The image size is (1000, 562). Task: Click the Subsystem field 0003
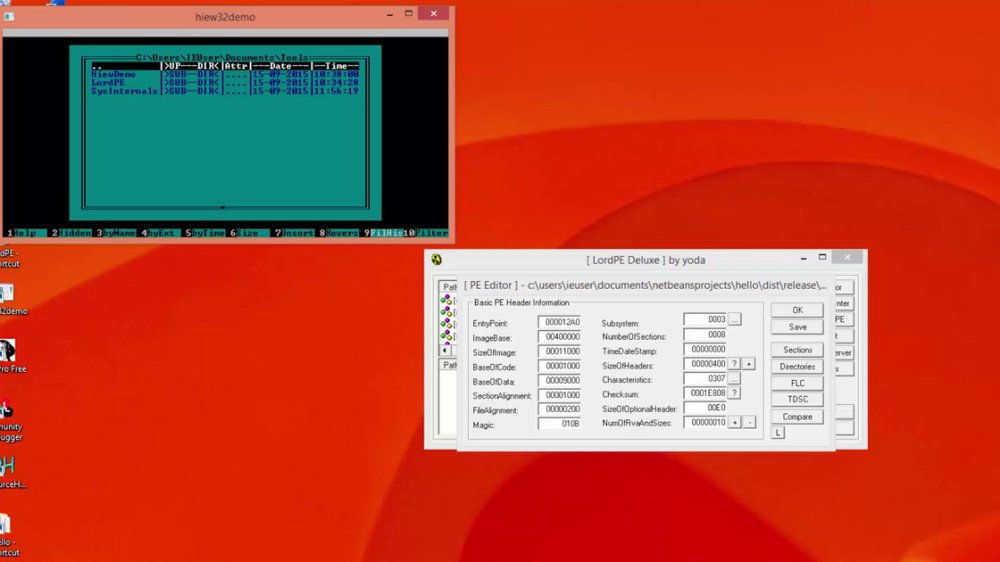tap(705, 319)
